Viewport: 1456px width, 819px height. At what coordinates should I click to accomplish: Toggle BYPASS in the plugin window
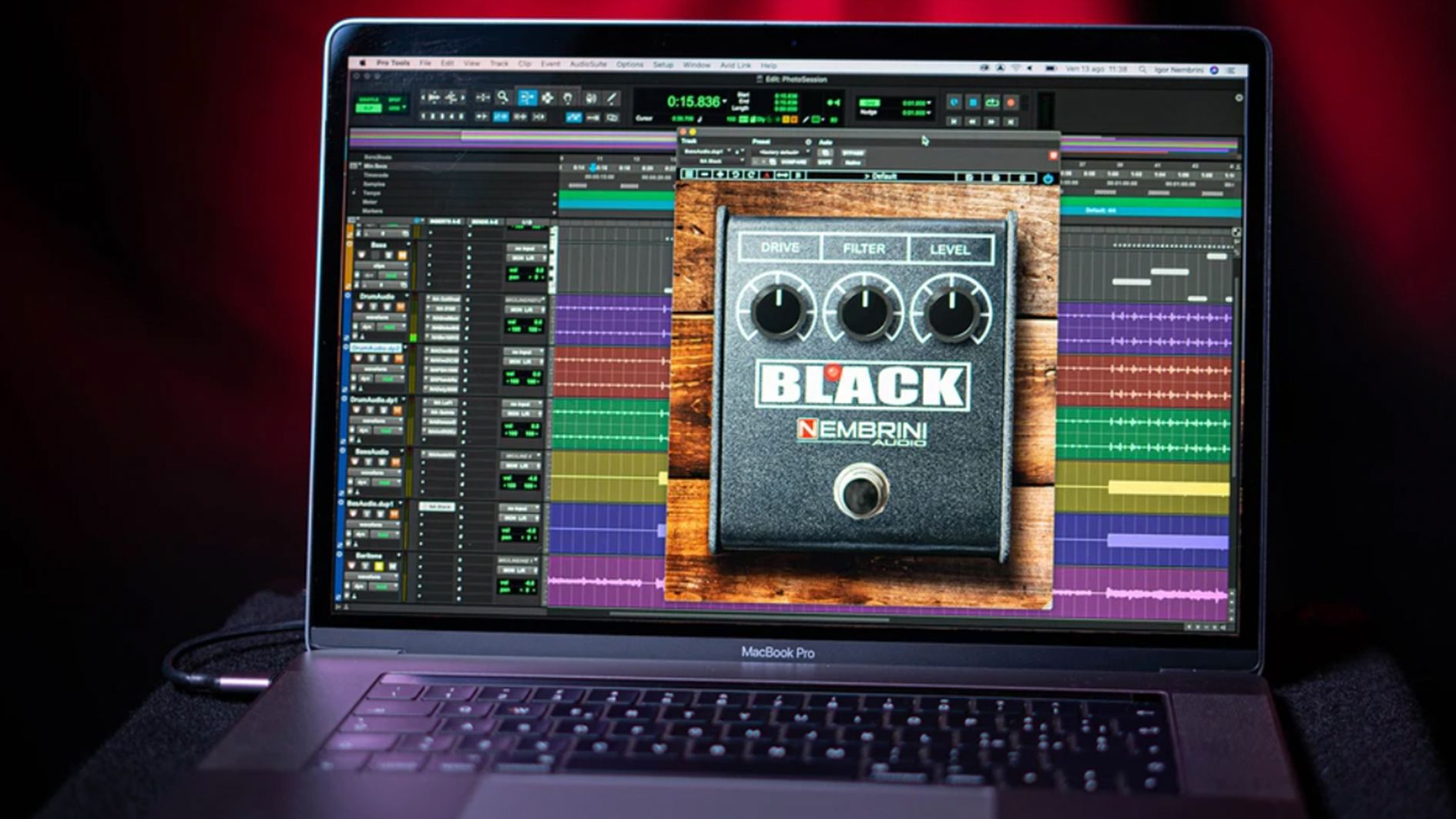coord(853,153)
